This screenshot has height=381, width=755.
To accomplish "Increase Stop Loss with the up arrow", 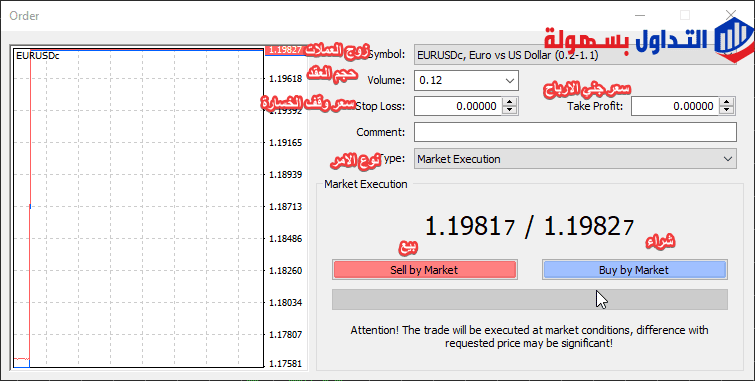I will [509, 102].
